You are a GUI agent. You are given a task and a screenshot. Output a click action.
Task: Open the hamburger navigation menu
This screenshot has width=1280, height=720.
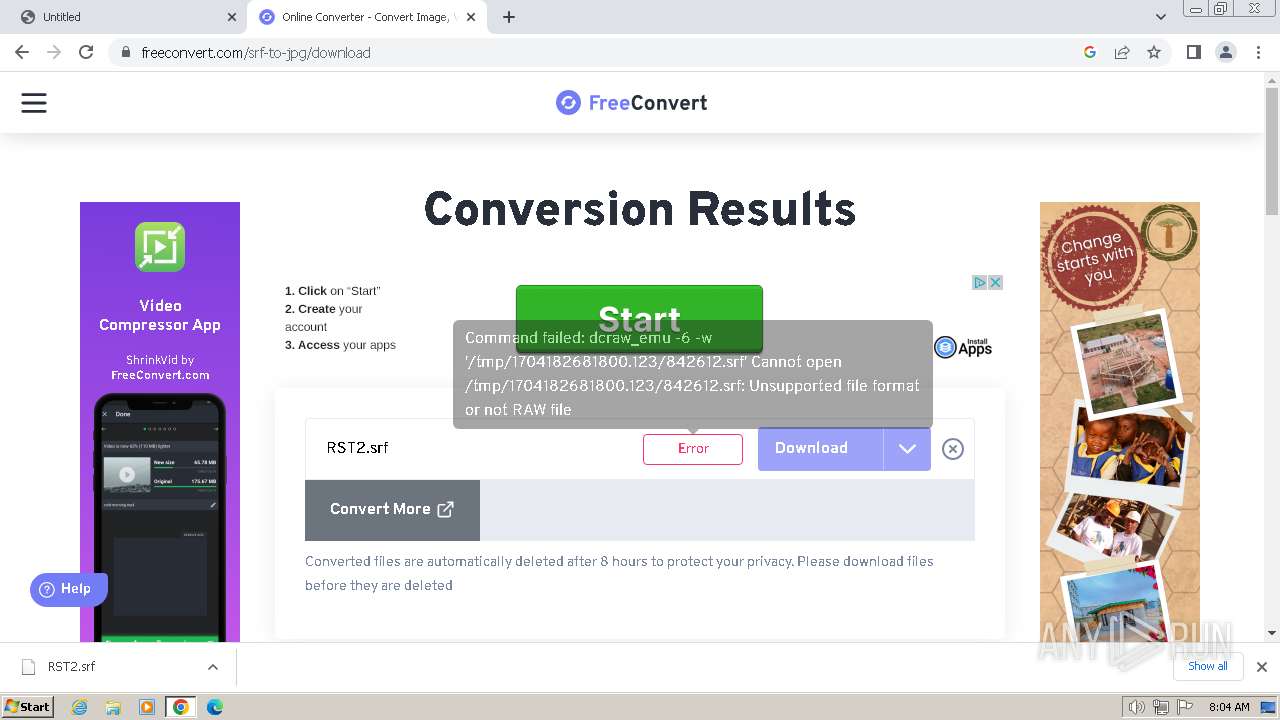pos(34,103)
